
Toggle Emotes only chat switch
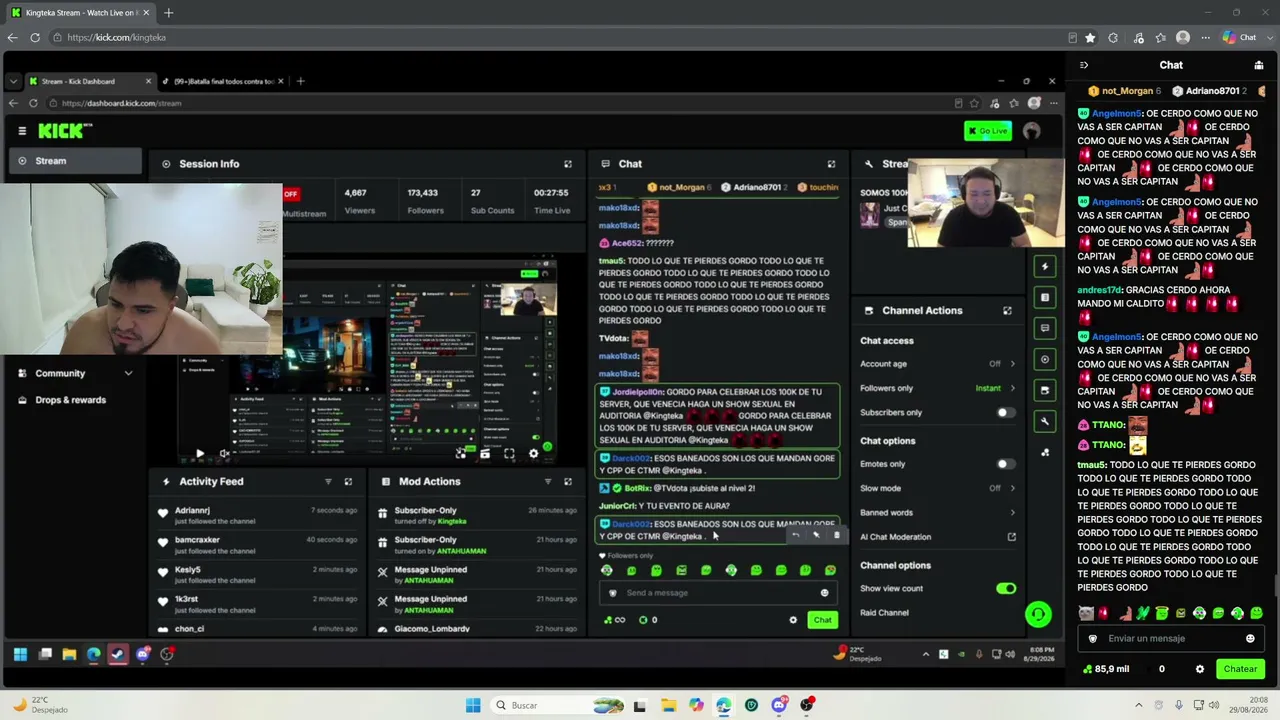coord(1005,464)
